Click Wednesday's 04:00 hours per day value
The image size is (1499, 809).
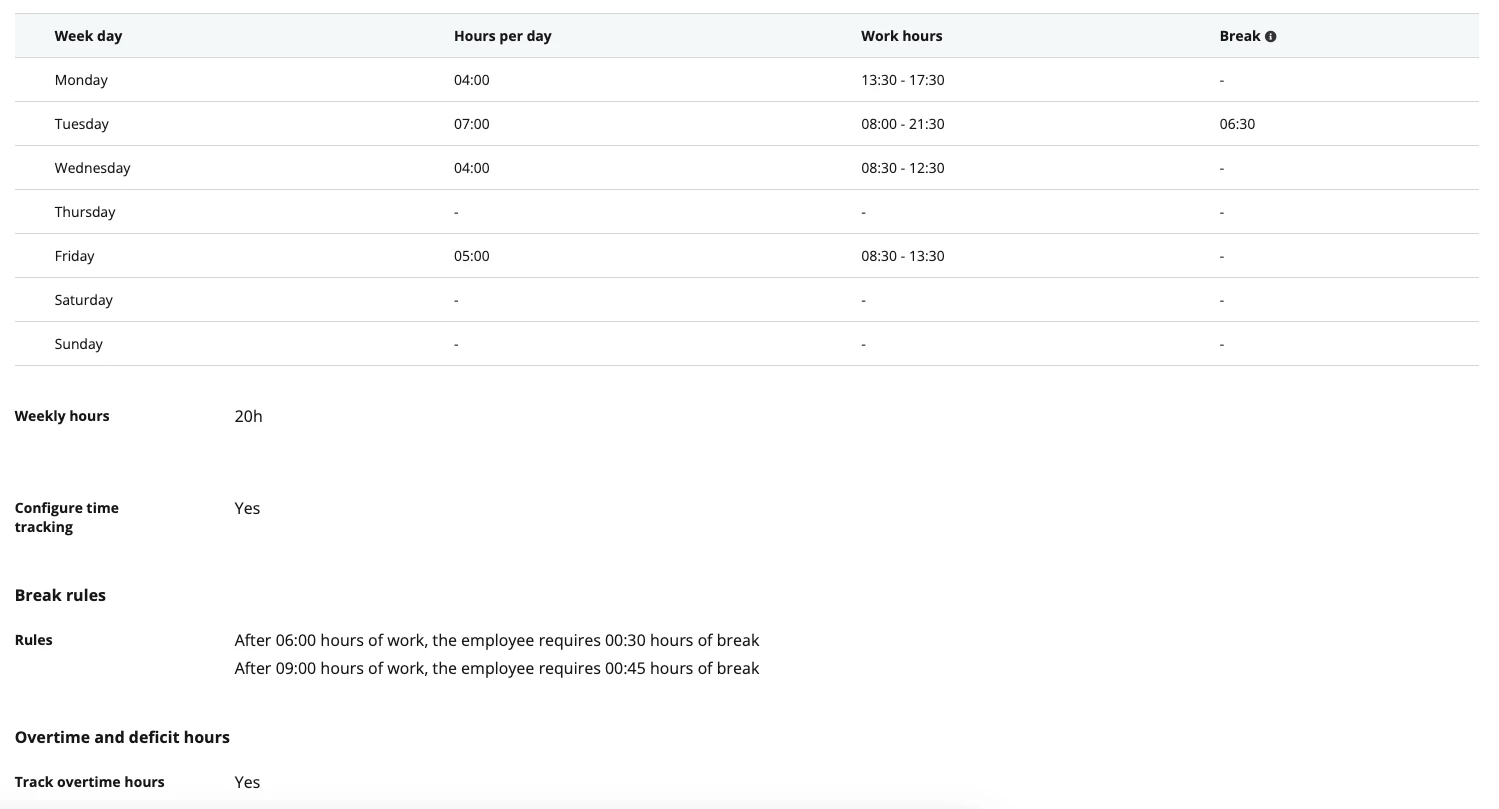472,168
